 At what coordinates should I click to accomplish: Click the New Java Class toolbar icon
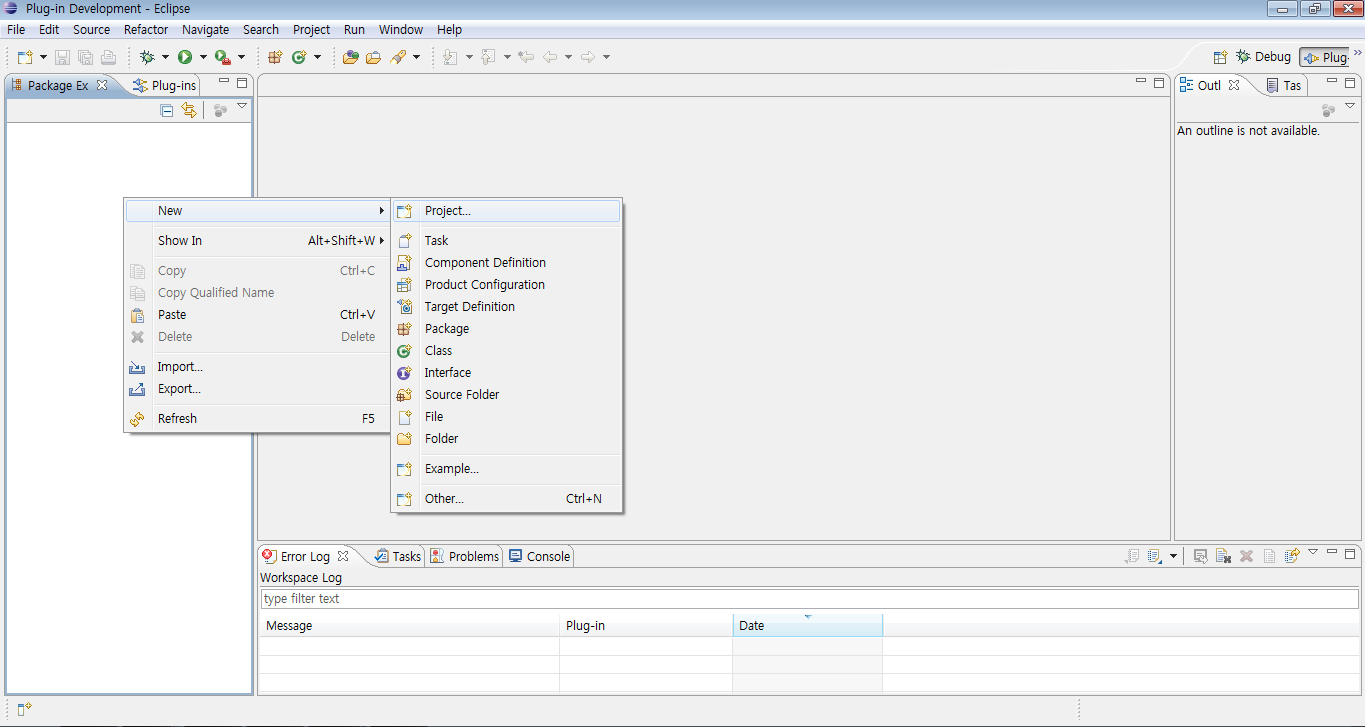coord(298,57)
